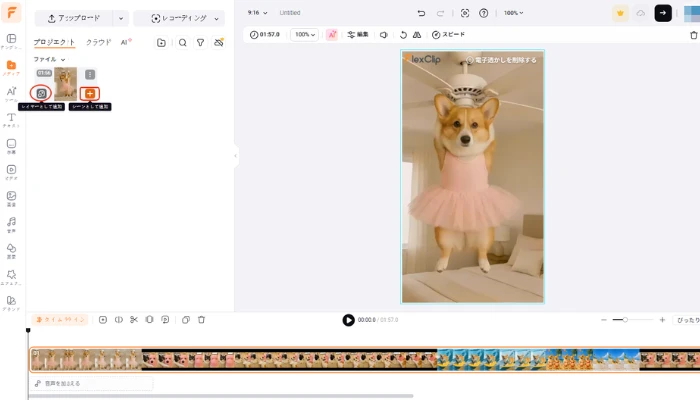The image size is (700, 400).
Task: Open the Templates sidebar panel
Action: point(11,41)
